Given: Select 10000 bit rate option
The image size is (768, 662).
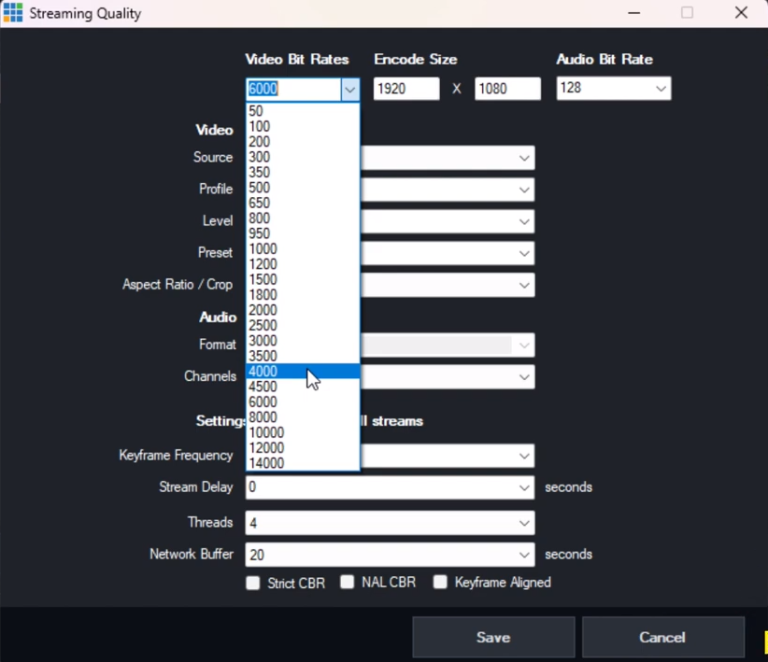Looking at the screenshot, I should [x=303, y=432].
